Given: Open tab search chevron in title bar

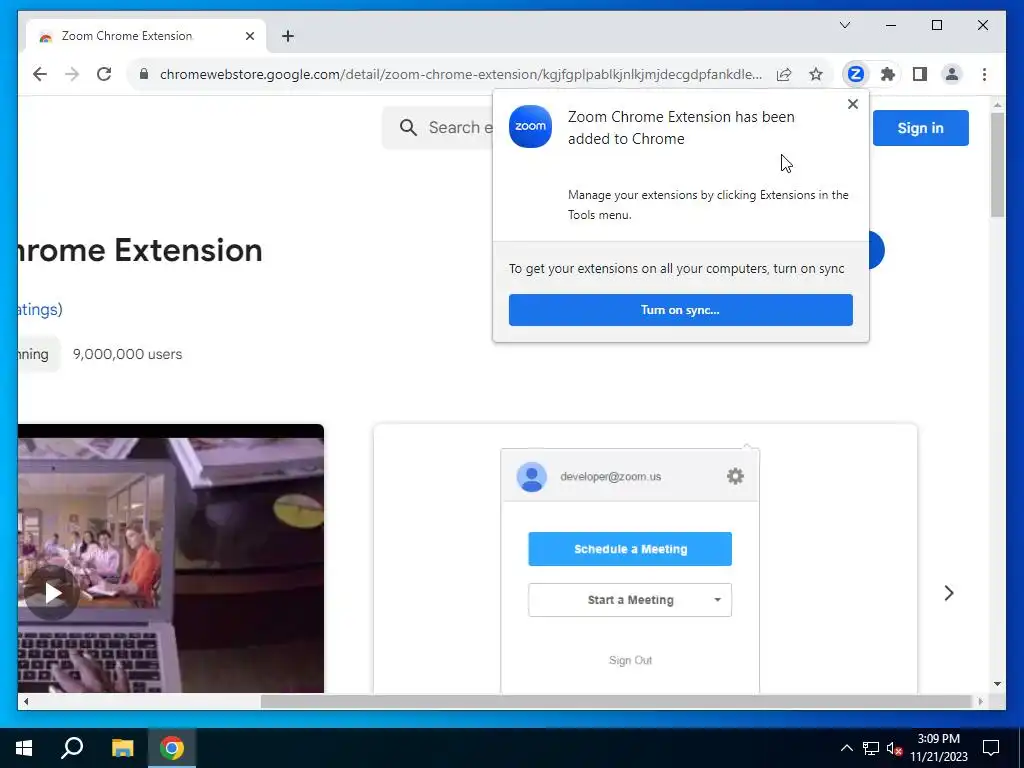Looking at the screenshot, I should click(x=845, y=25).
